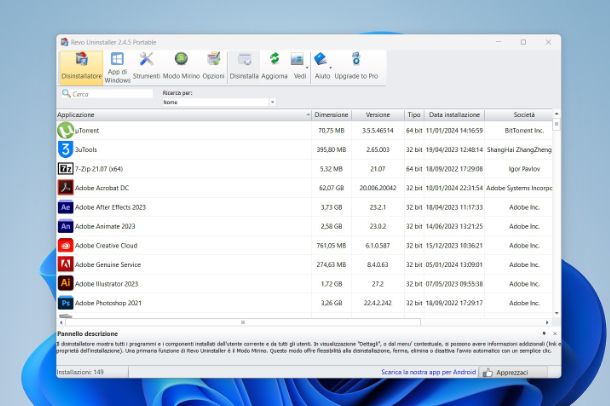Open the Vedi view options
The image size is (610, 406).
pos(297,67)
